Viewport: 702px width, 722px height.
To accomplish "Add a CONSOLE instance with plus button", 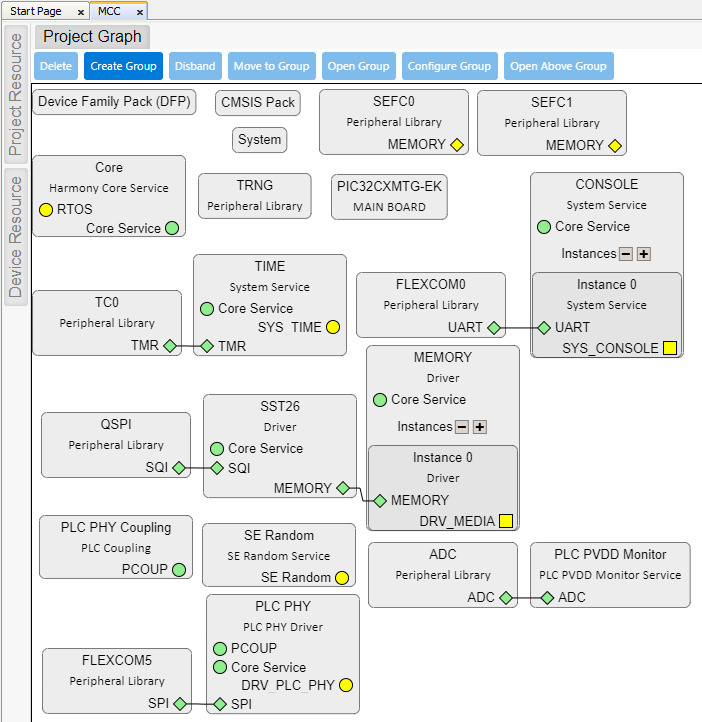I will tap(644, 254).
